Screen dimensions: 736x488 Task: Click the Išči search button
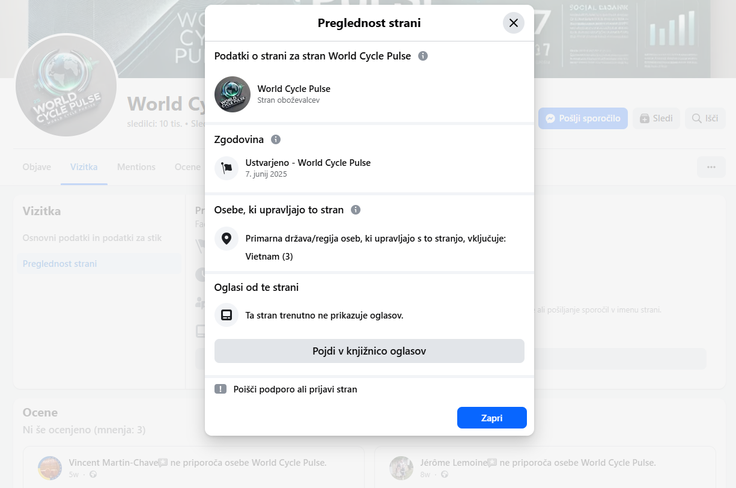pos(704,118)
